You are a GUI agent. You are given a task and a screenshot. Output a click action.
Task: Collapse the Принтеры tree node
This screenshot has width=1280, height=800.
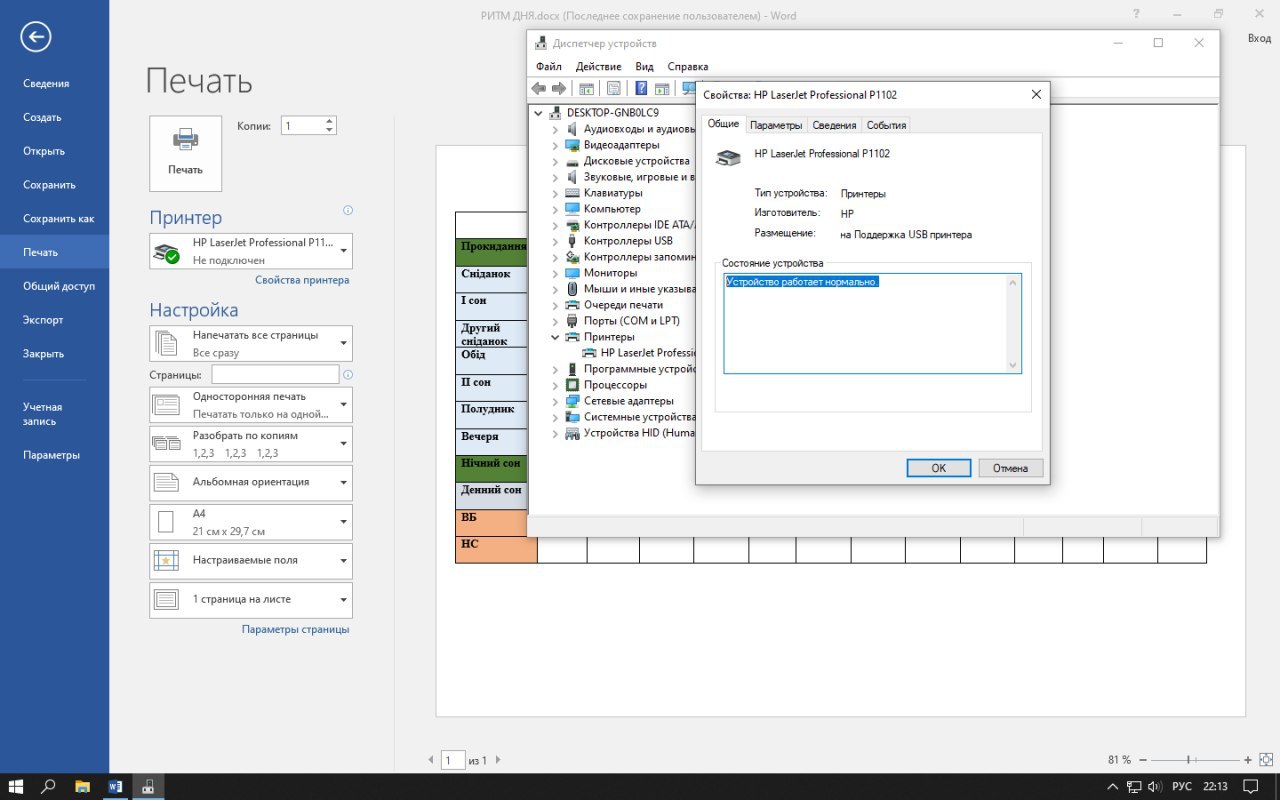tap(556, 337)
